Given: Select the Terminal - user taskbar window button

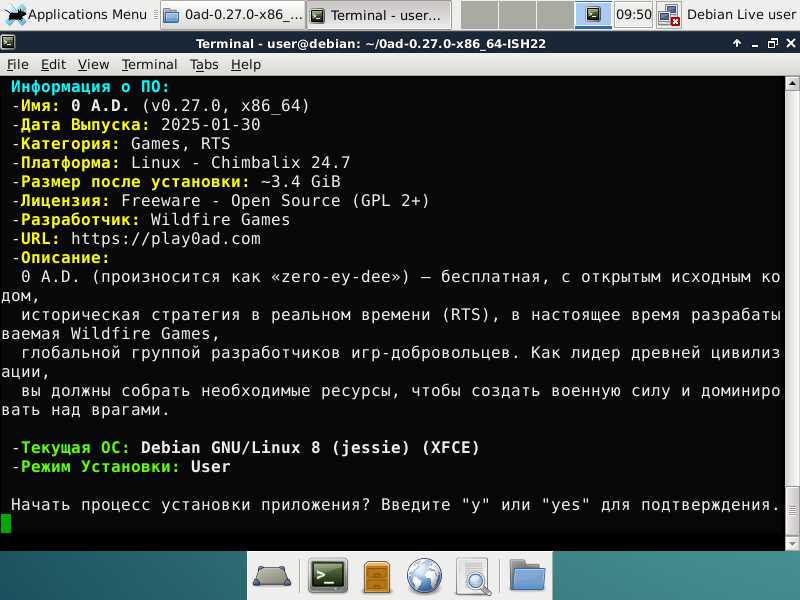Looking at the screenshot, I should tap(379, 15).
